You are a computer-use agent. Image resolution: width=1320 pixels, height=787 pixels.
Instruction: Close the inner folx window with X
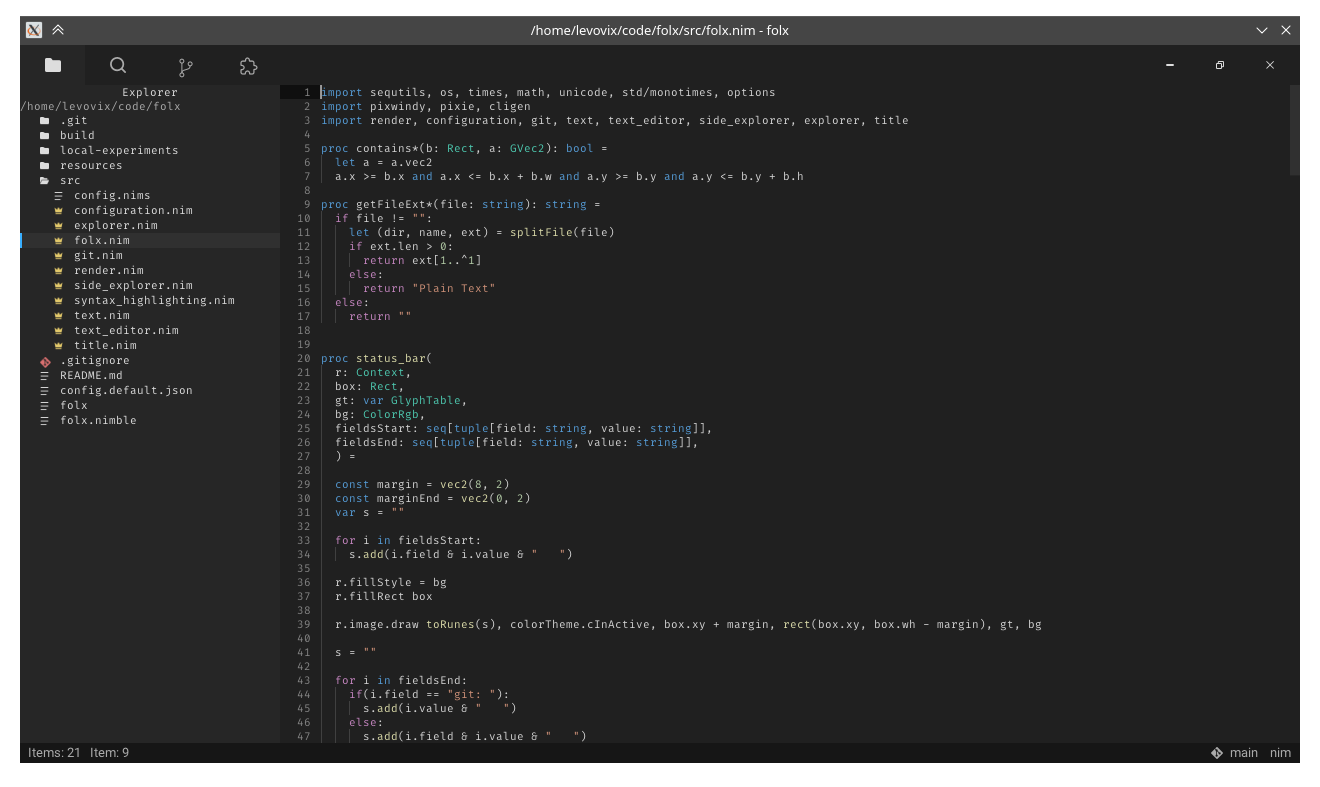point(1270,65)
